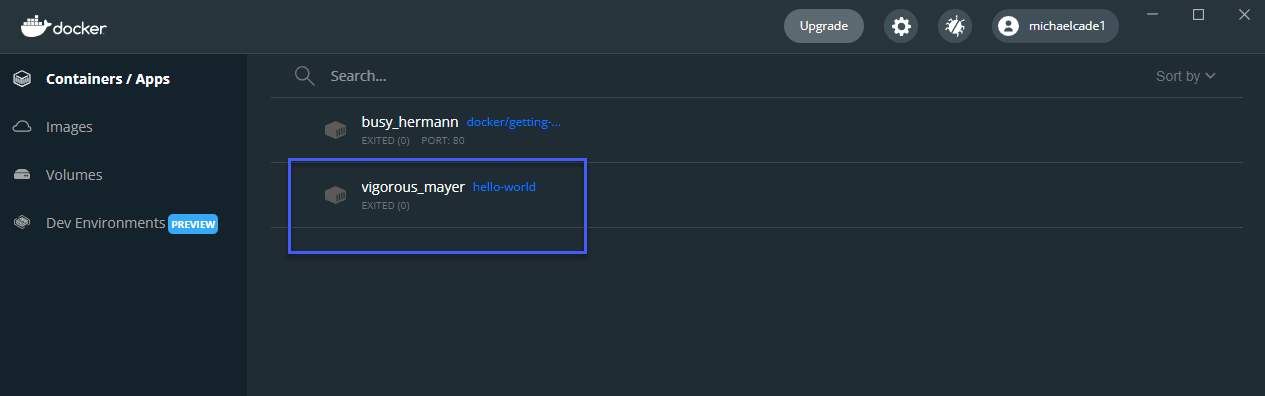Click the user avatar icon for michaelcade1
Screen dimensions: 1265x396
click(x=1008, y=26)
